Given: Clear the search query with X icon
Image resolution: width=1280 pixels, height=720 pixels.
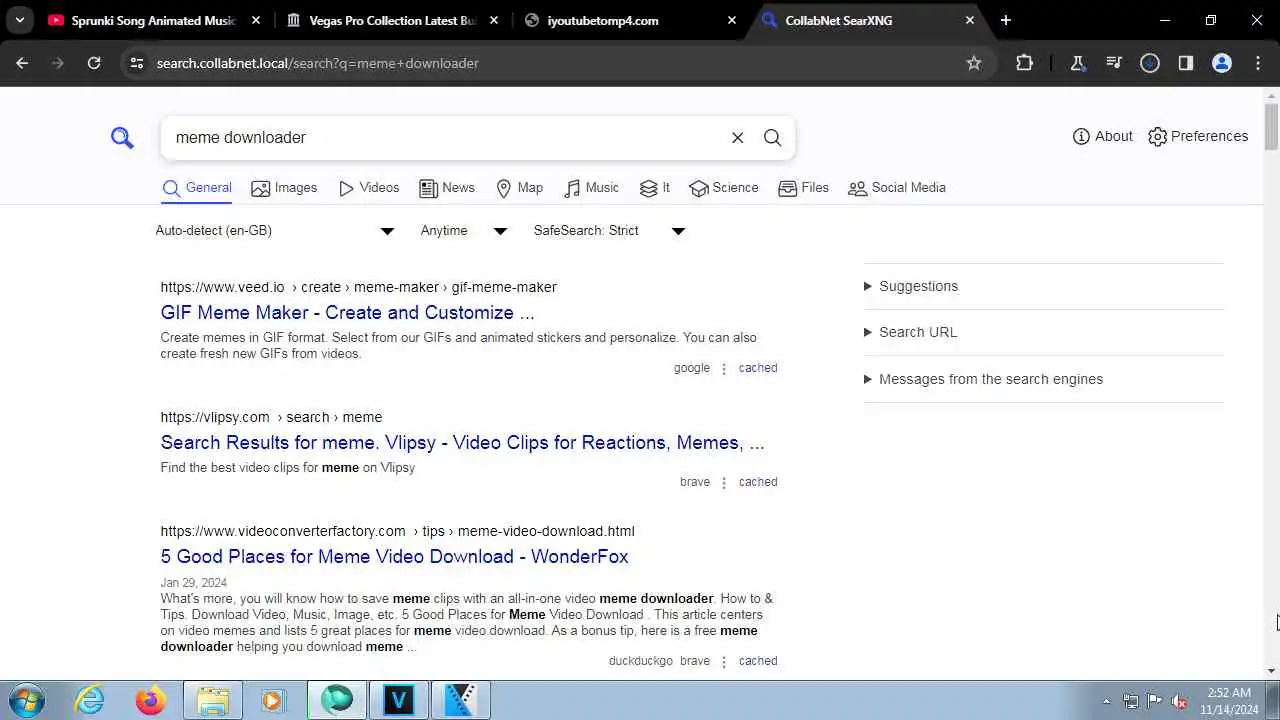Looking at the screenshot, I should [x=738, y=138].
